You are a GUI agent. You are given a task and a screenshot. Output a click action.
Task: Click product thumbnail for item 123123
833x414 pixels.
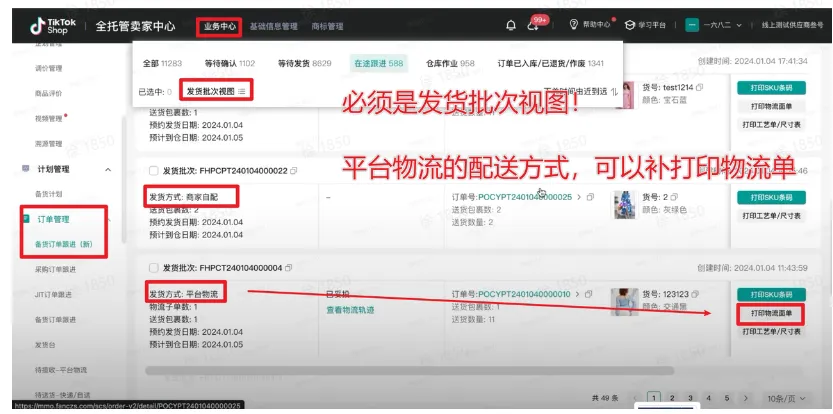click(x=624, y=302)
